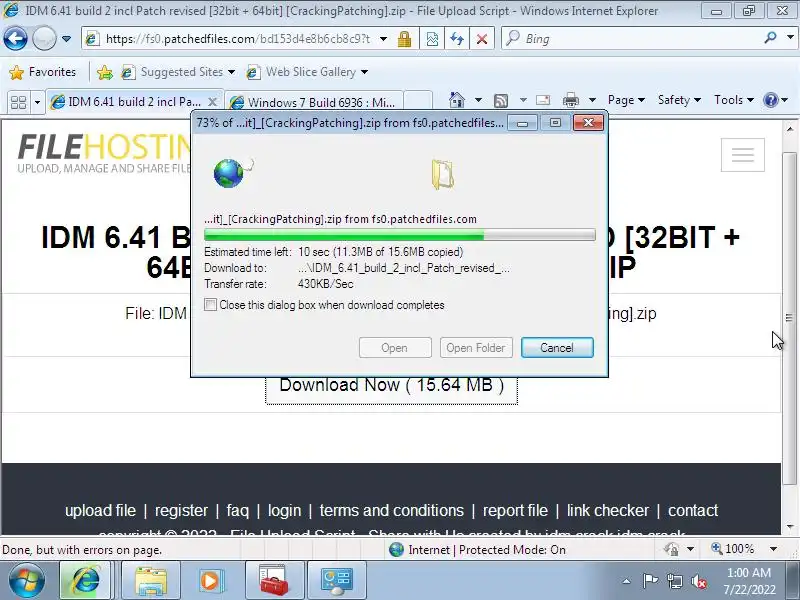
Task: Click the muted volume tray icon
Action: pyautogui.click(x=699, y=581)
